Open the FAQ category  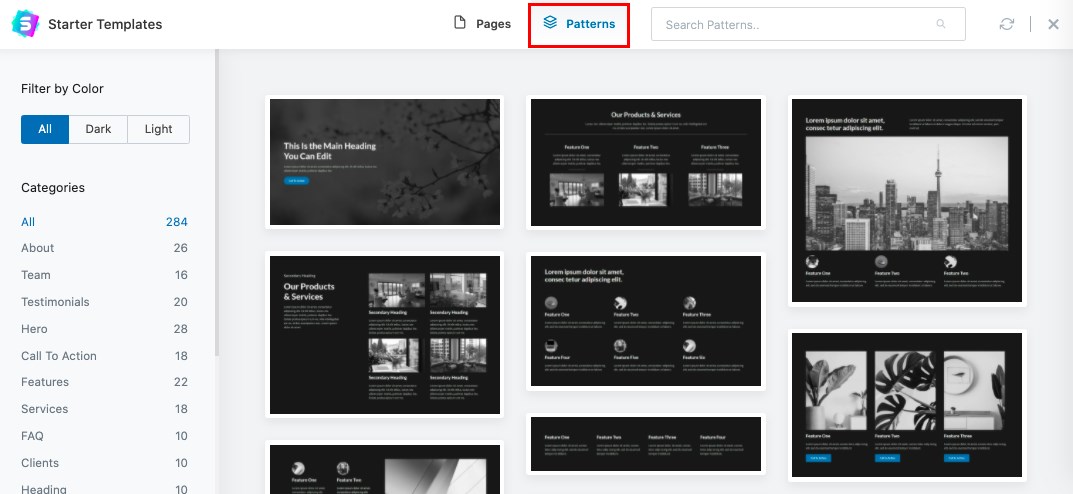tap(104, 436)
